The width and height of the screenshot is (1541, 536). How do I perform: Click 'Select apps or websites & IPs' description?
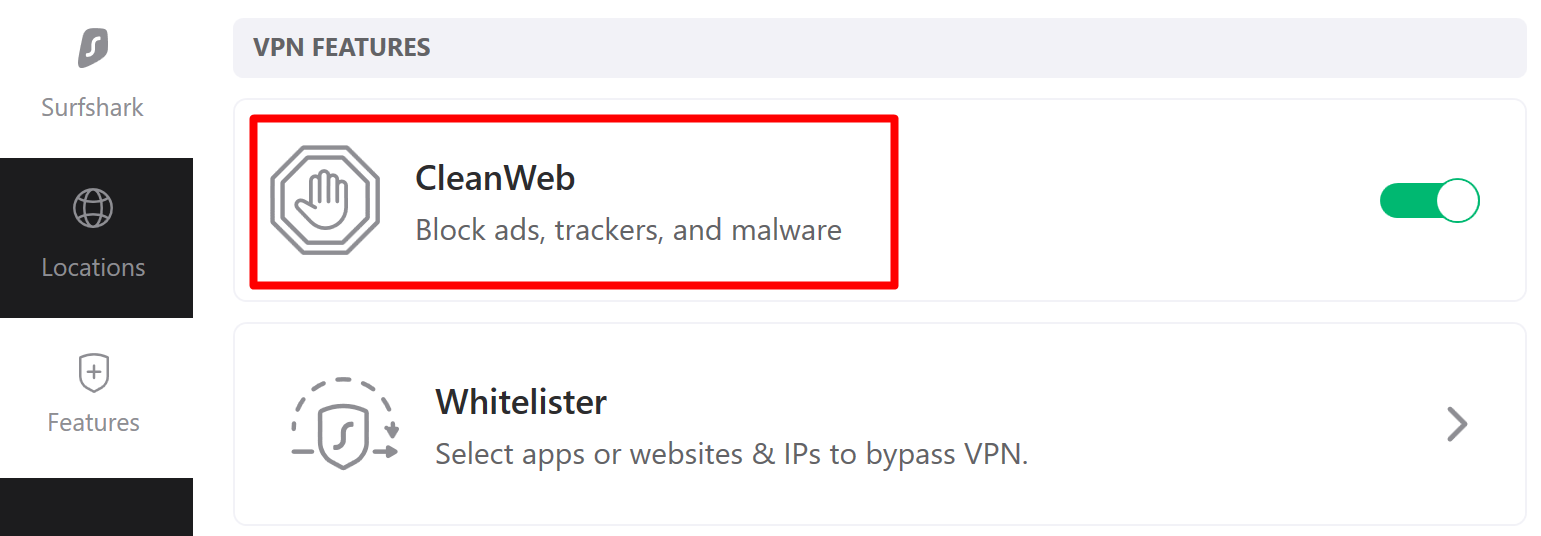pyautogui.click(x=731, y=455)
